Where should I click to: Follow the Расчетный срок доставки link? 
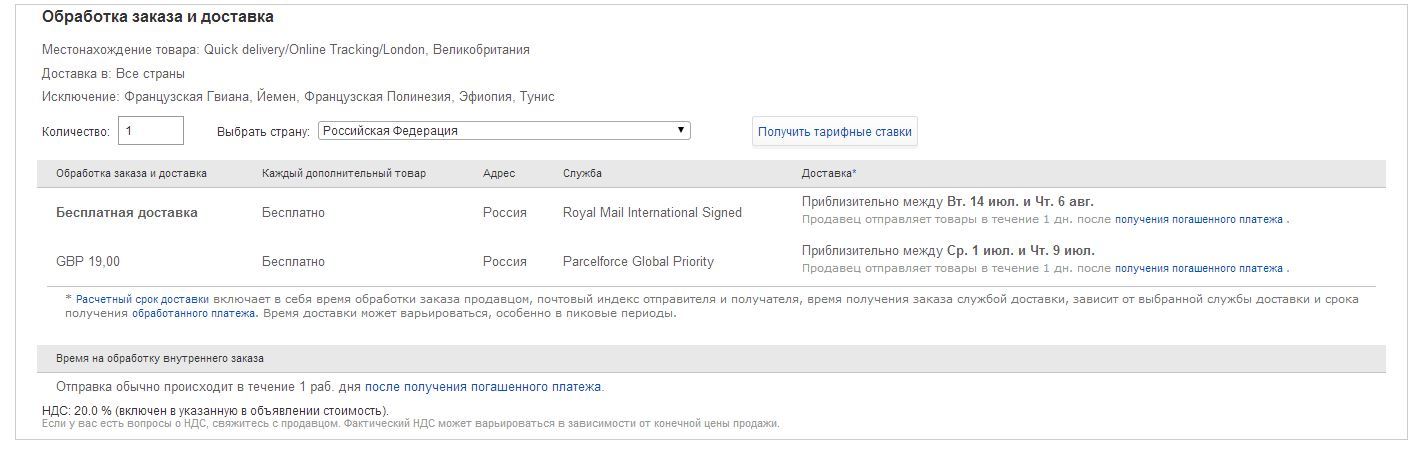(x=143, y=299)
